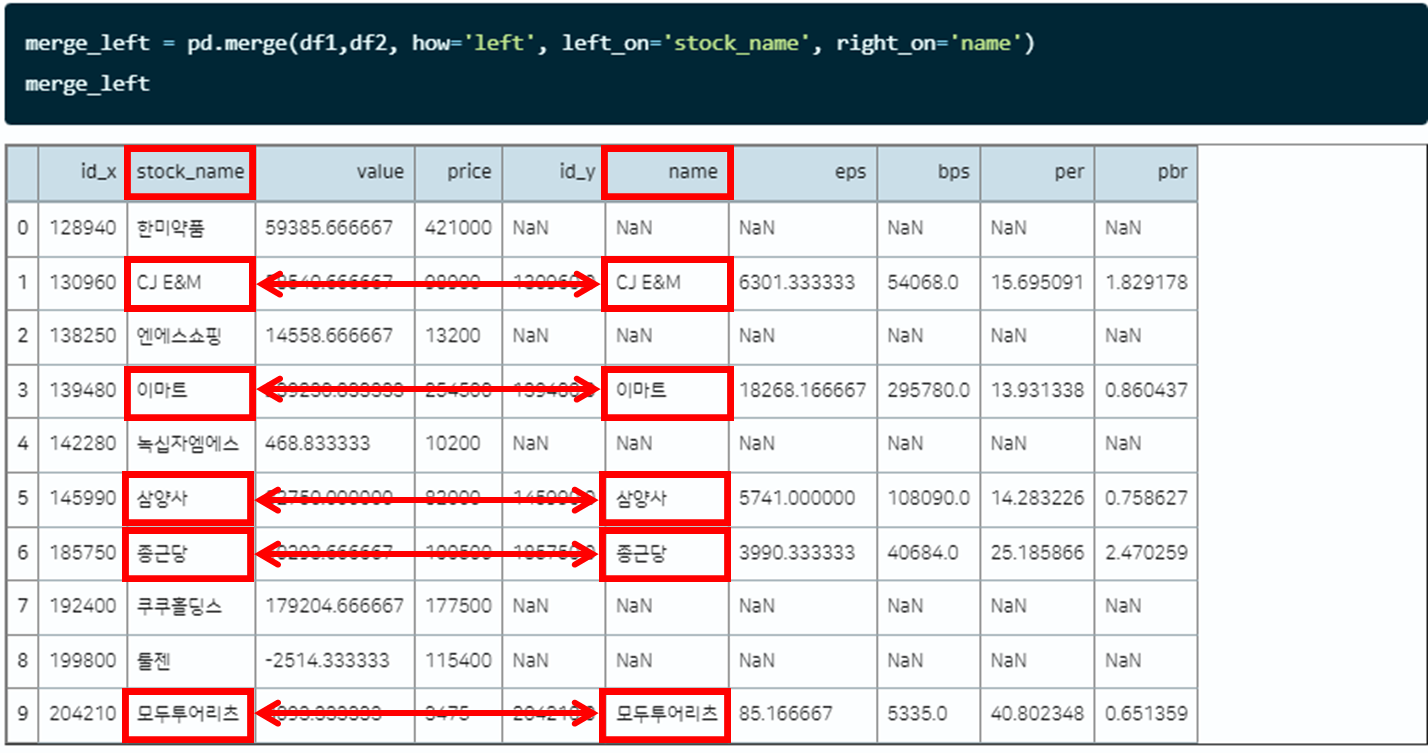Select id_x cell 139480
Screen dimensions: 1428x753
coord(82,390)
